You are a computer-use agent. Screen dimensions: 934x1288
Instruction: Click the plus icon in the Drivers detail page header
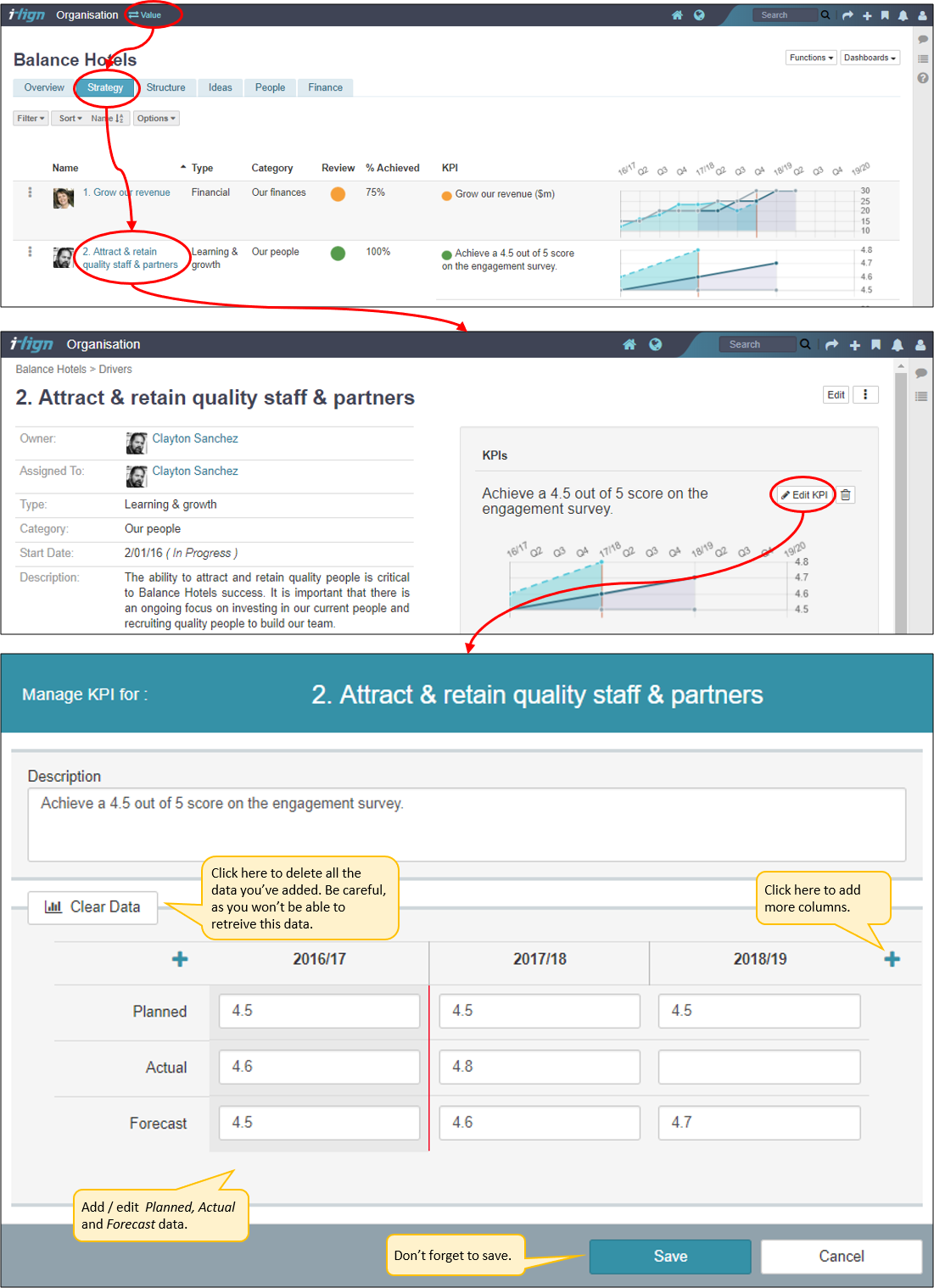(x=854, y=345)
